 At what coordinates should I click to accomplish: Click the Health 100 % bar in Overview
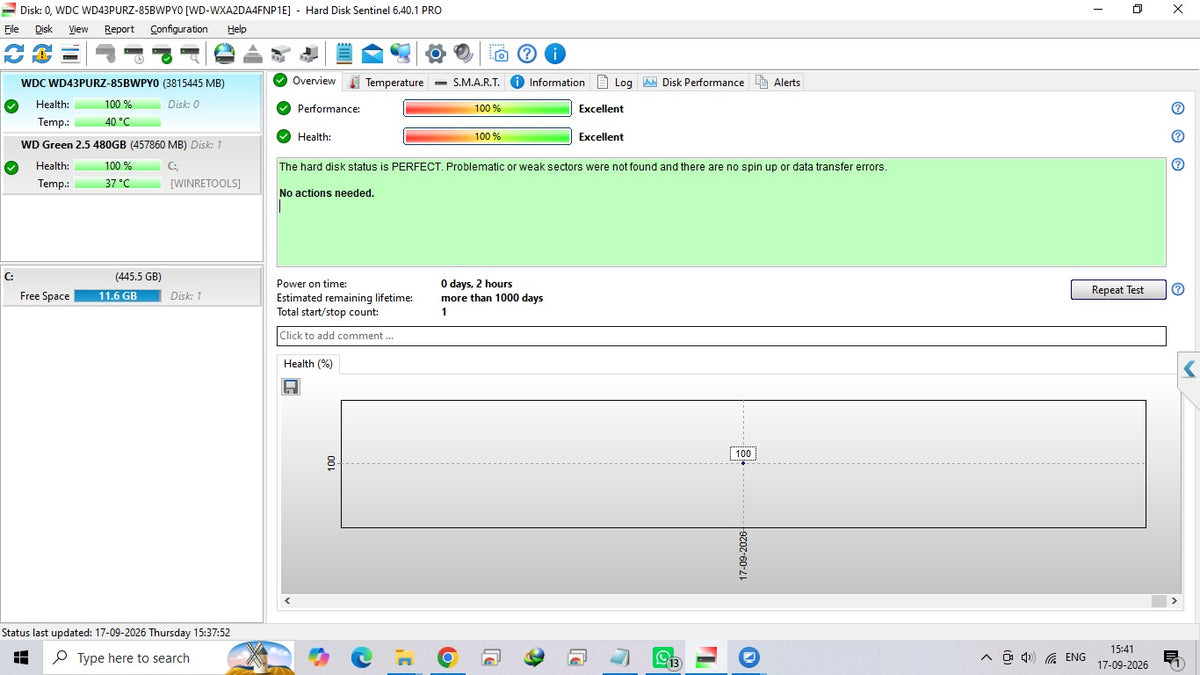[487, 136]
